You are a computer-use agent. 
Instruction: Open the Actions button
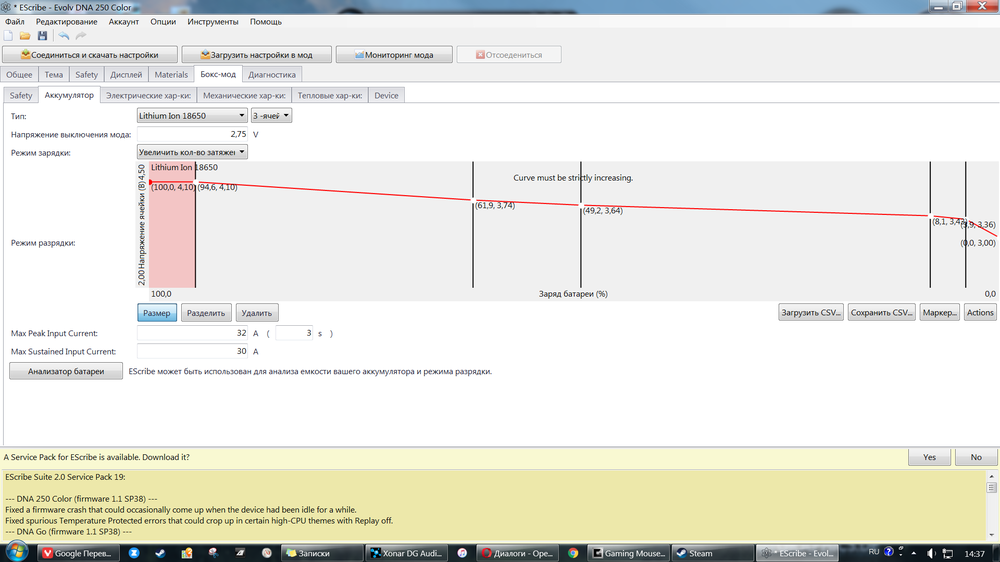[x=980, y=313]
